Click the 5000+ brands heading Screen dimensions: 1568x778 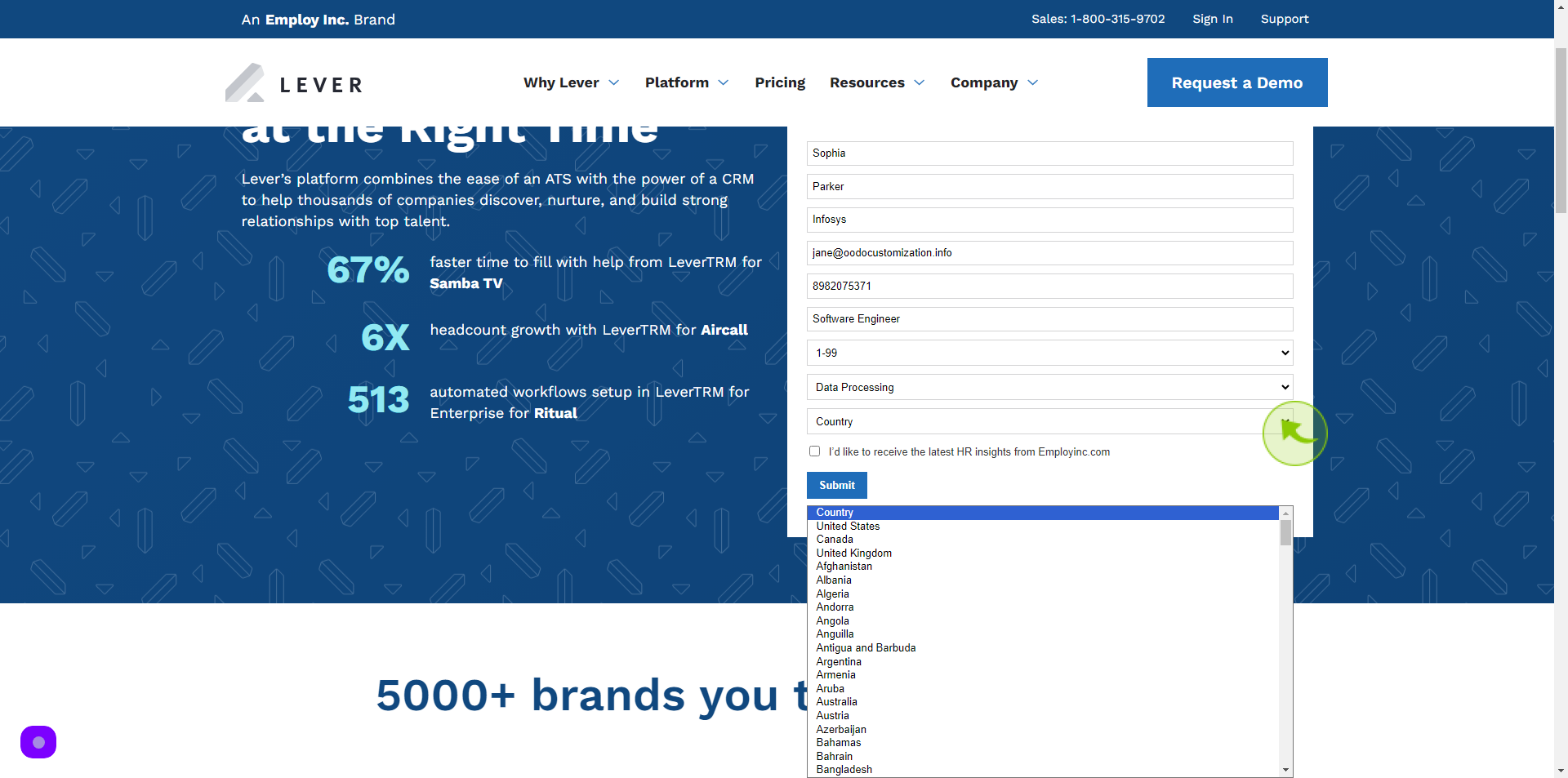[x=592, y=696]
